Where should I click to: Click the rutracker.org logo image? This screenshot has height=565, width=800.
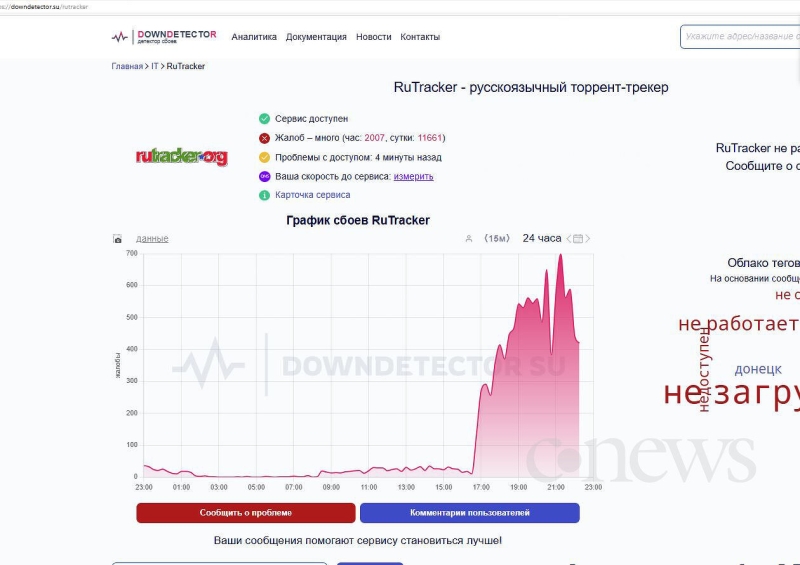pos(182,156)
